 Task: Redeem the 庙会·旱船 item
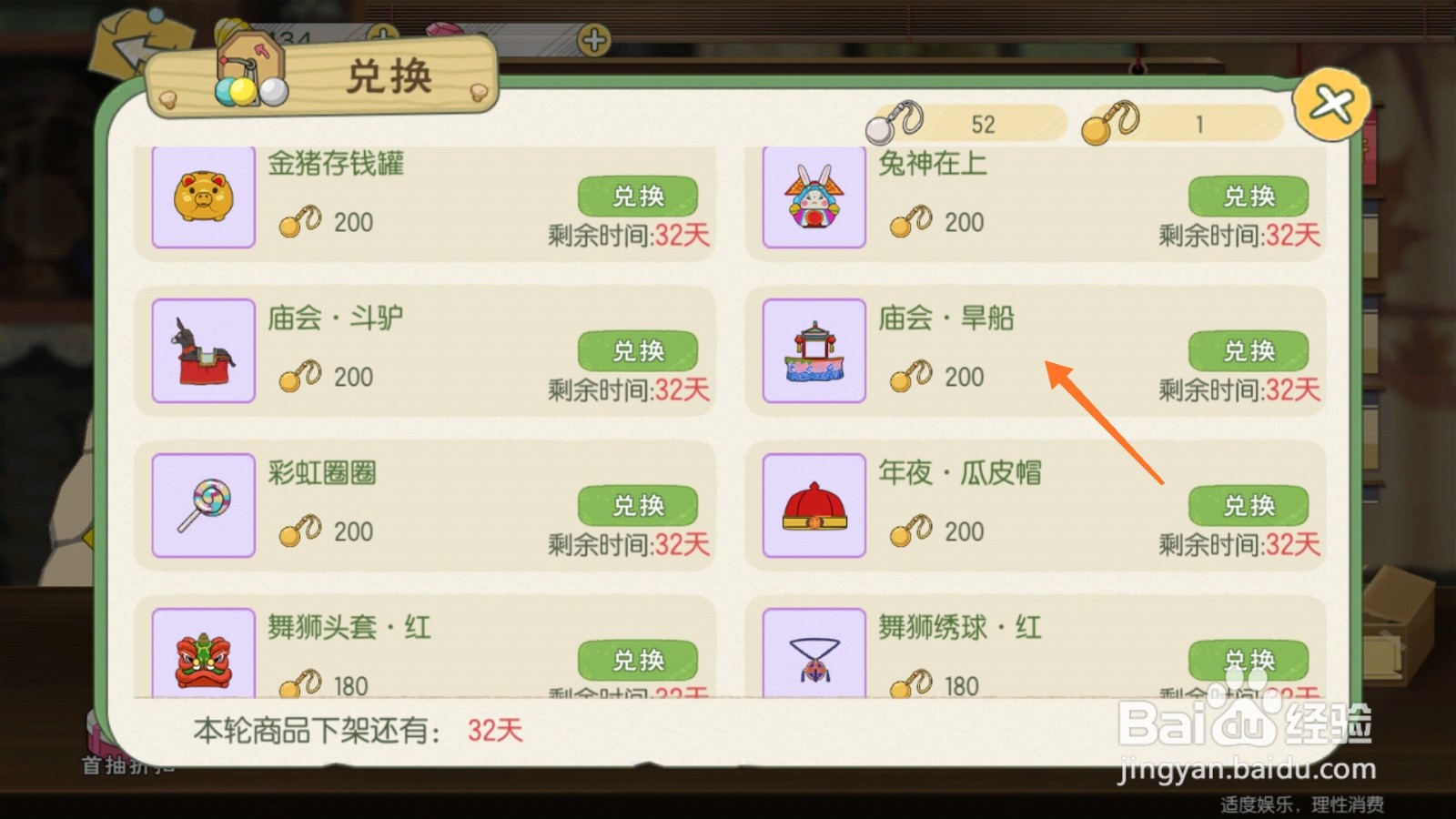tap(1249, 350)
